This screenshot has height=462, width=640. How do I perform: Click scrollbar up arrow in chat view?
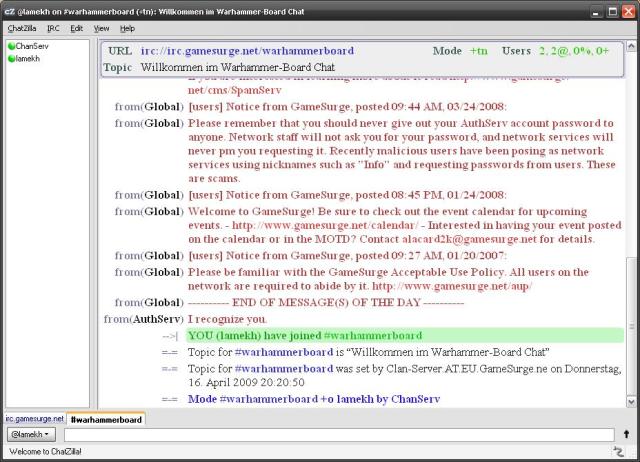point(631,46)
